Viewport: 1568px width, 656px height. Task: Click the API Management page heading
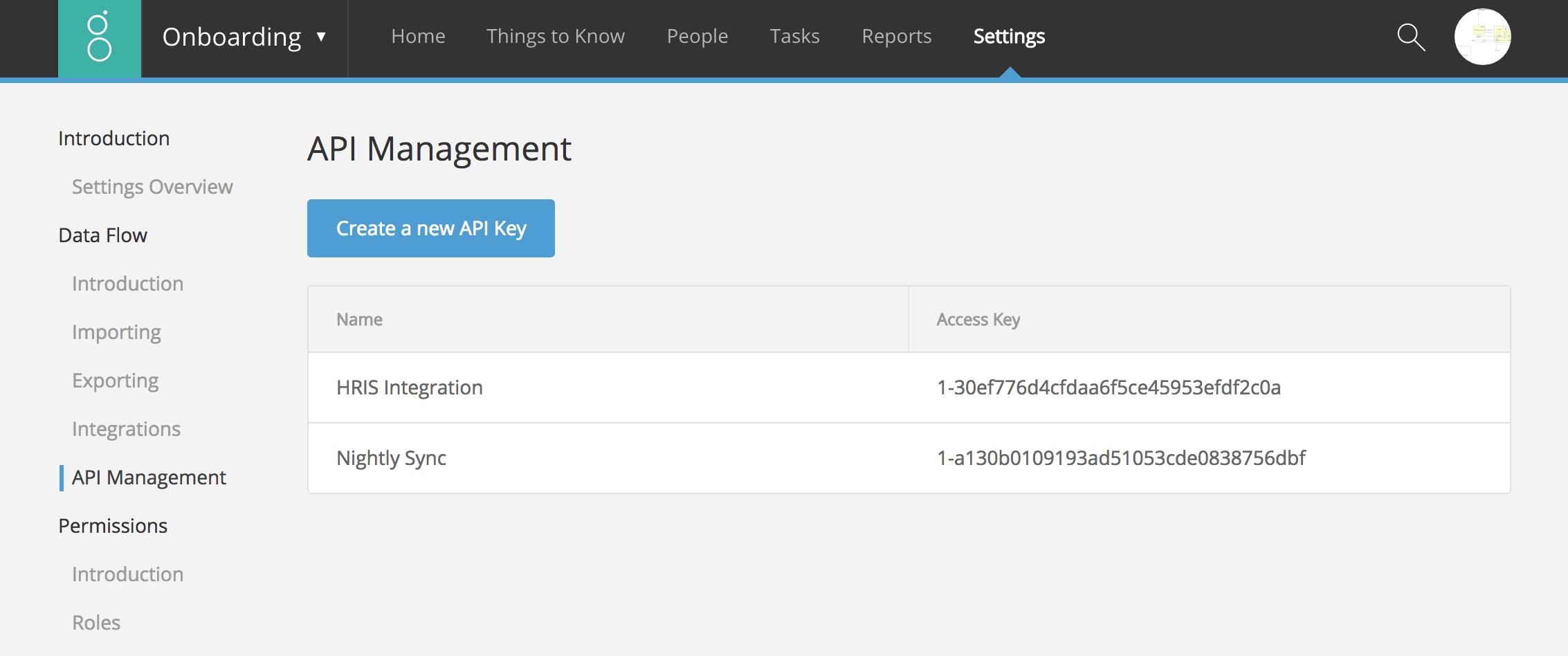[439, 149]
